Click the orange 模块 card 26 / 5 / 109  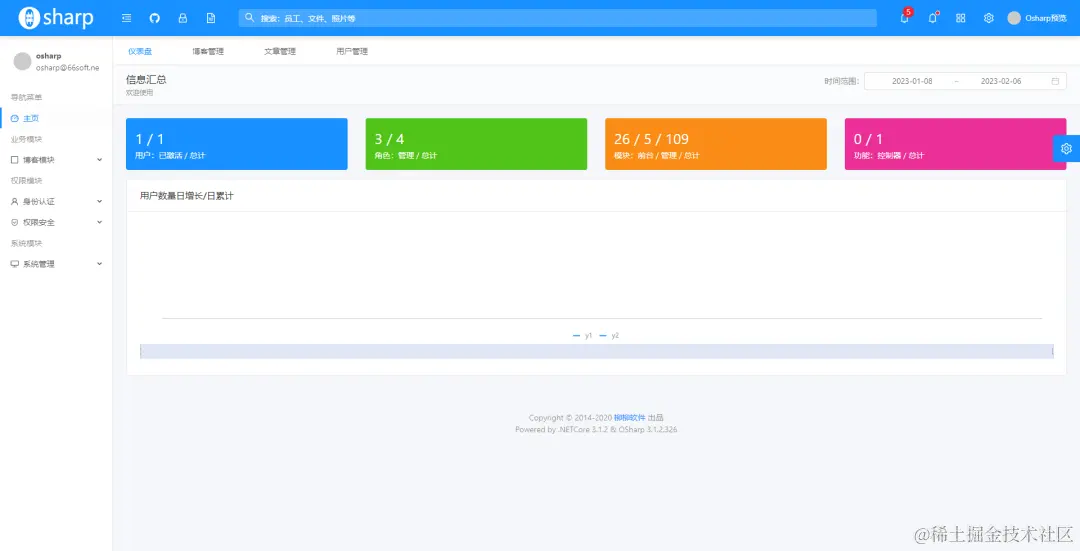(x=716, y=144)
